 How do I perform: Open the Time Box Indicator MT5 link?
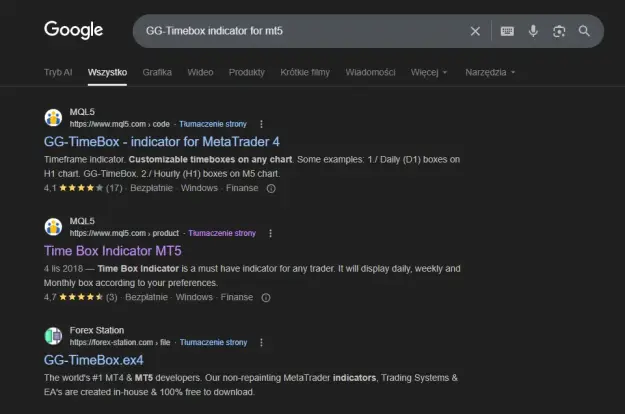pyautogui.click(x=112, y=251)
